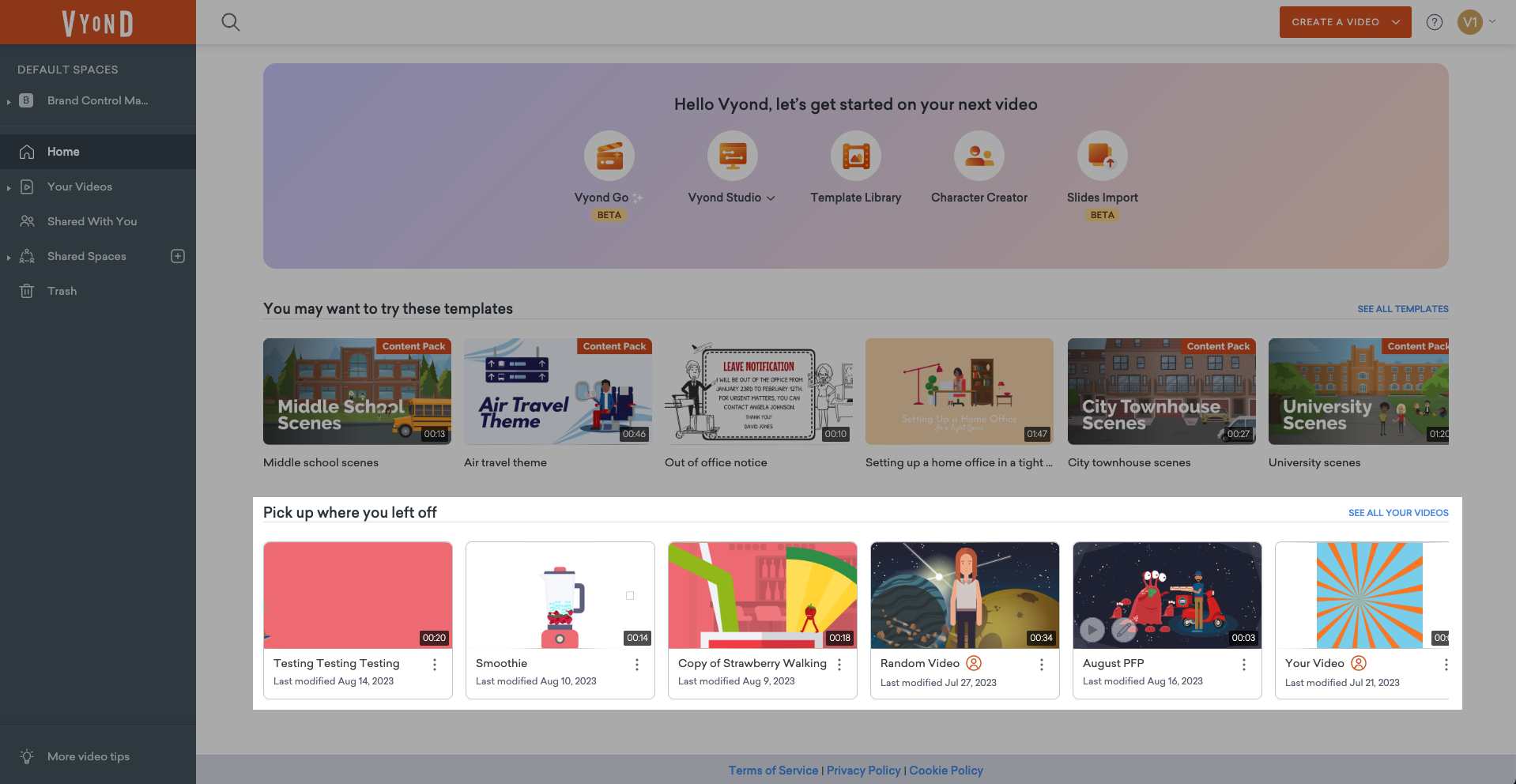The image size is (1516, 784).
Task: Expand the Shared Spaces tree arrow
Action: 9,257
